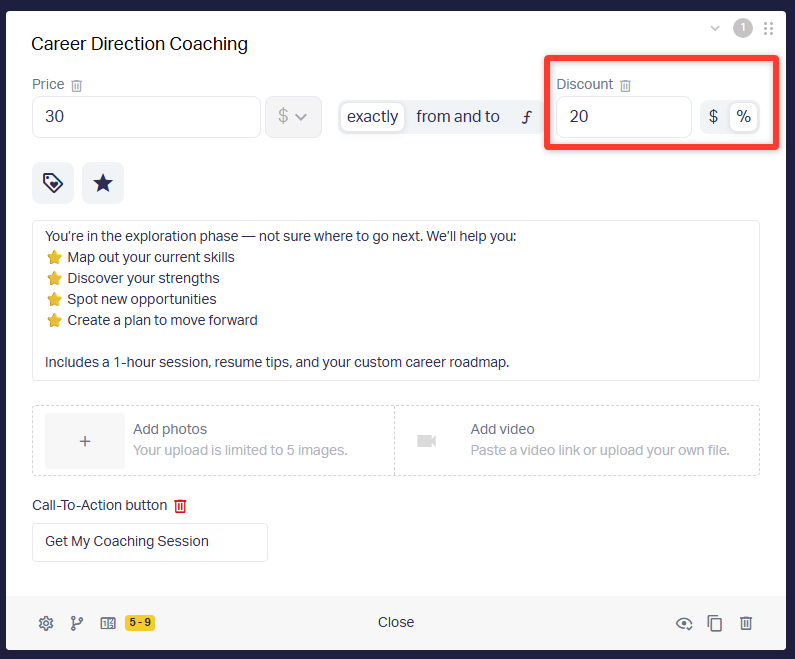Collapse block with top chevron arrow
This screenshot has width=795, height=659.
(x=715, y=28)
